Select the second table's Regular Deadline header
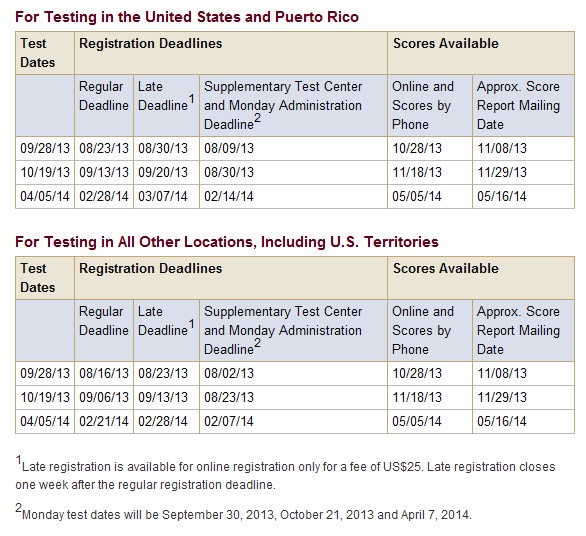The width and height of the screenshot is (586, 536). 104,321
